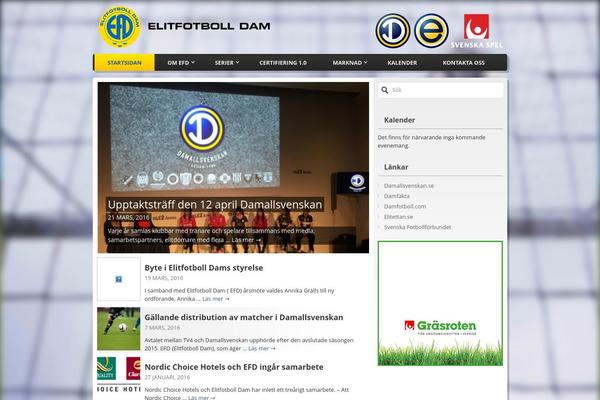The image size is (600, 400).
Task: Open the Certifiering 1.0 menu item
Action: [283, 63]
